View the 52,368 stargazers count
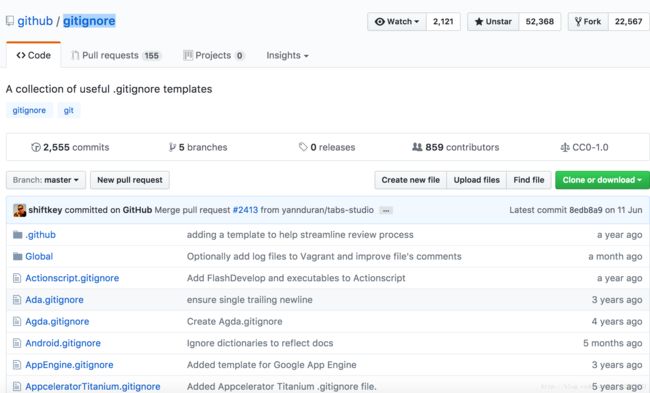The image size is (650, 393). (540, 22)
